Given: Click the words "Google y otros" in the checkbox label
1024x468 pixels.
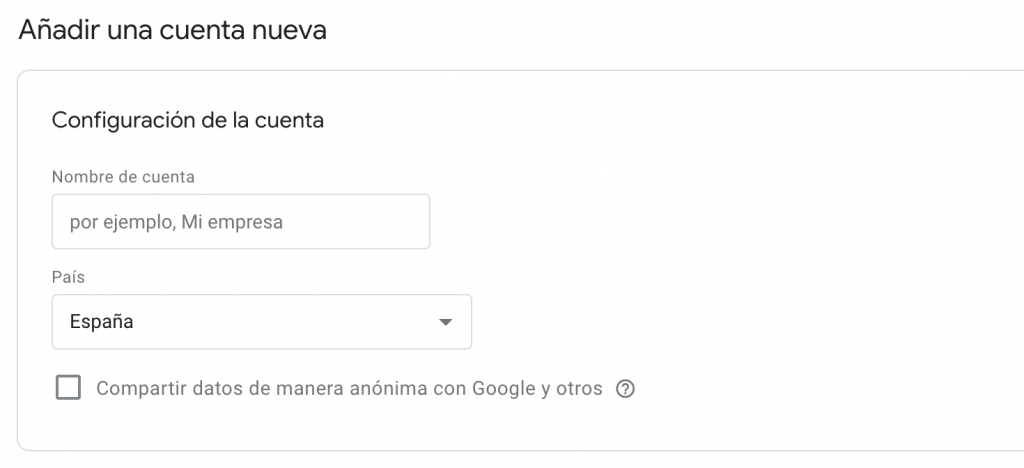Looking at the screenshot, I should [545, 389].
